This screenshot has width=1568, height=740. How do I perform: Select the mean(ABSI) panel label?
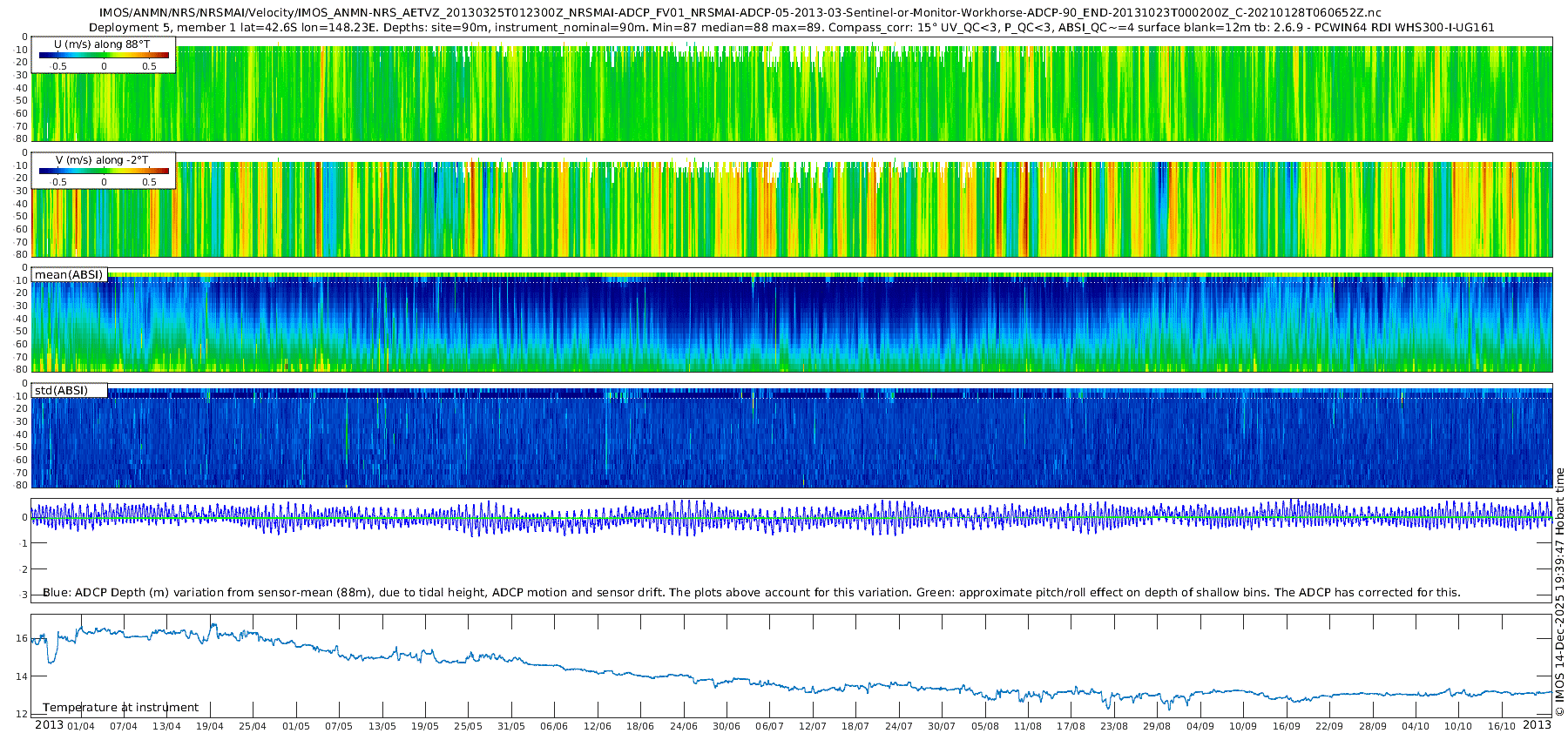[69, 275]
